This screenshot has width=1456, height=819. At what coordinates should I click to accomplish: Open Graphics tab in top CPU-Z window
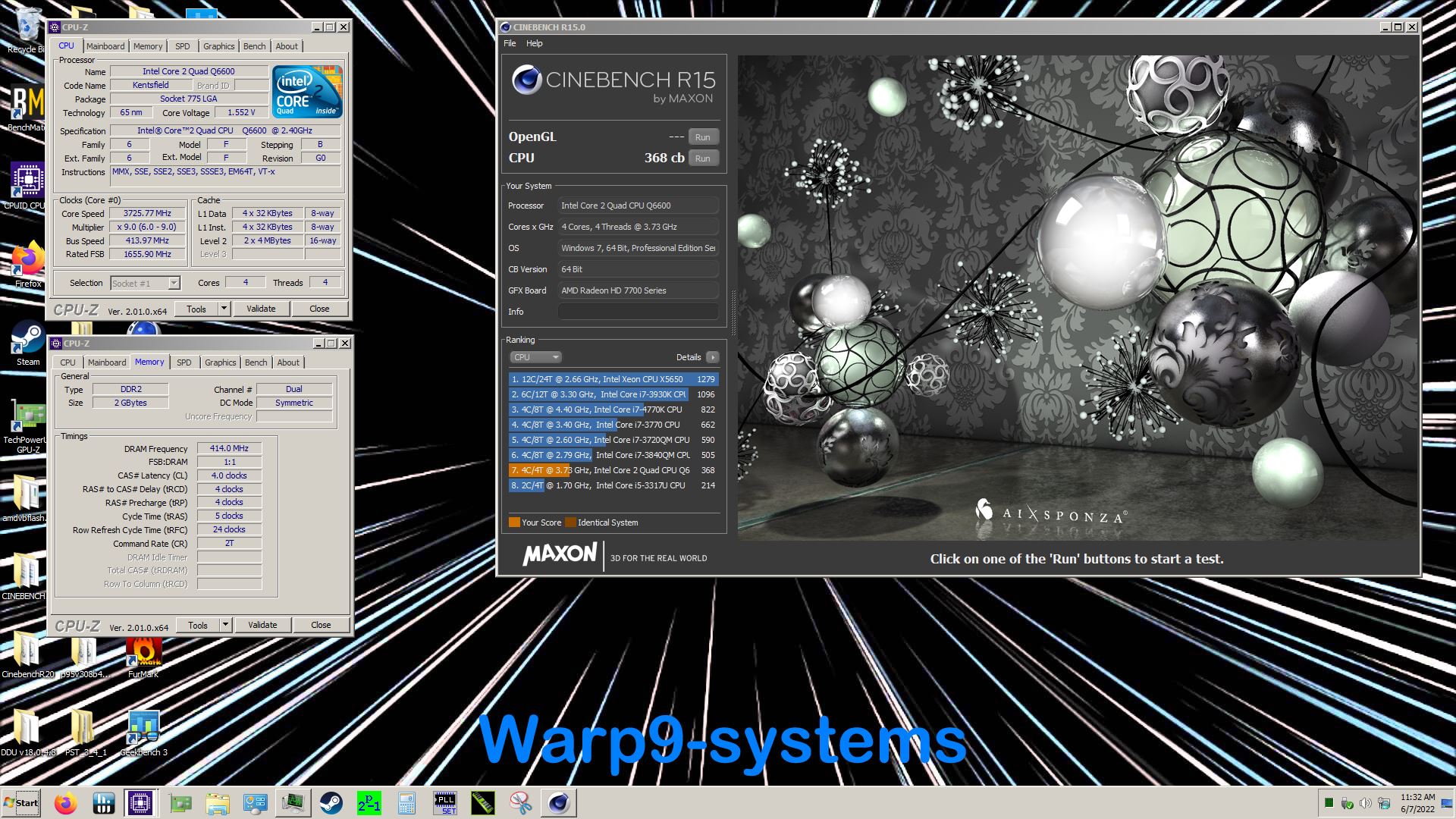[219, 46]
